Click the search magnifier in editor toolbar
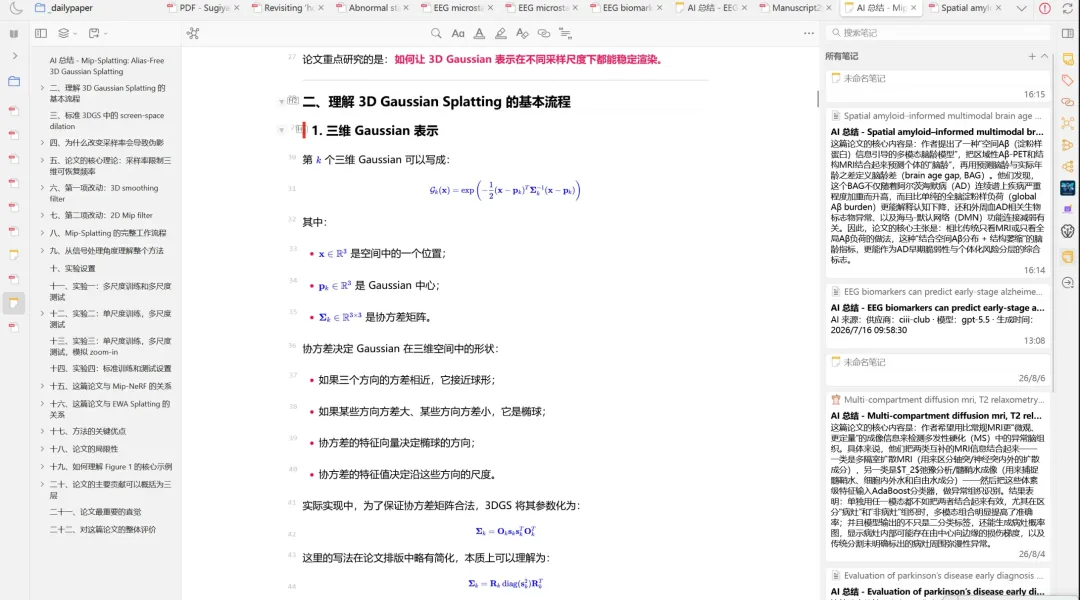The image size is (1080, 600). [x=436, y=33]
